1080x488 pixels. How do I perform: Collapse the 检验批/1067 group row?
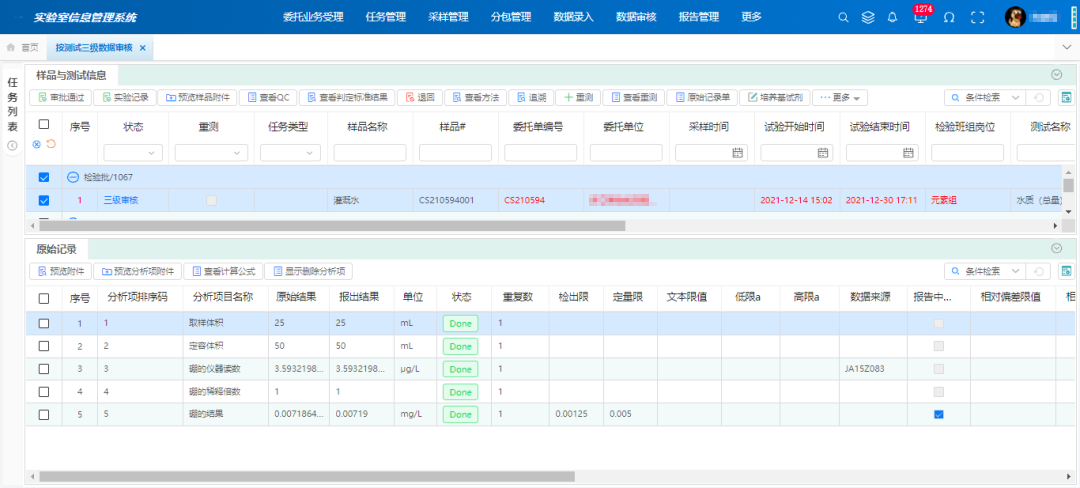point(72,177)
